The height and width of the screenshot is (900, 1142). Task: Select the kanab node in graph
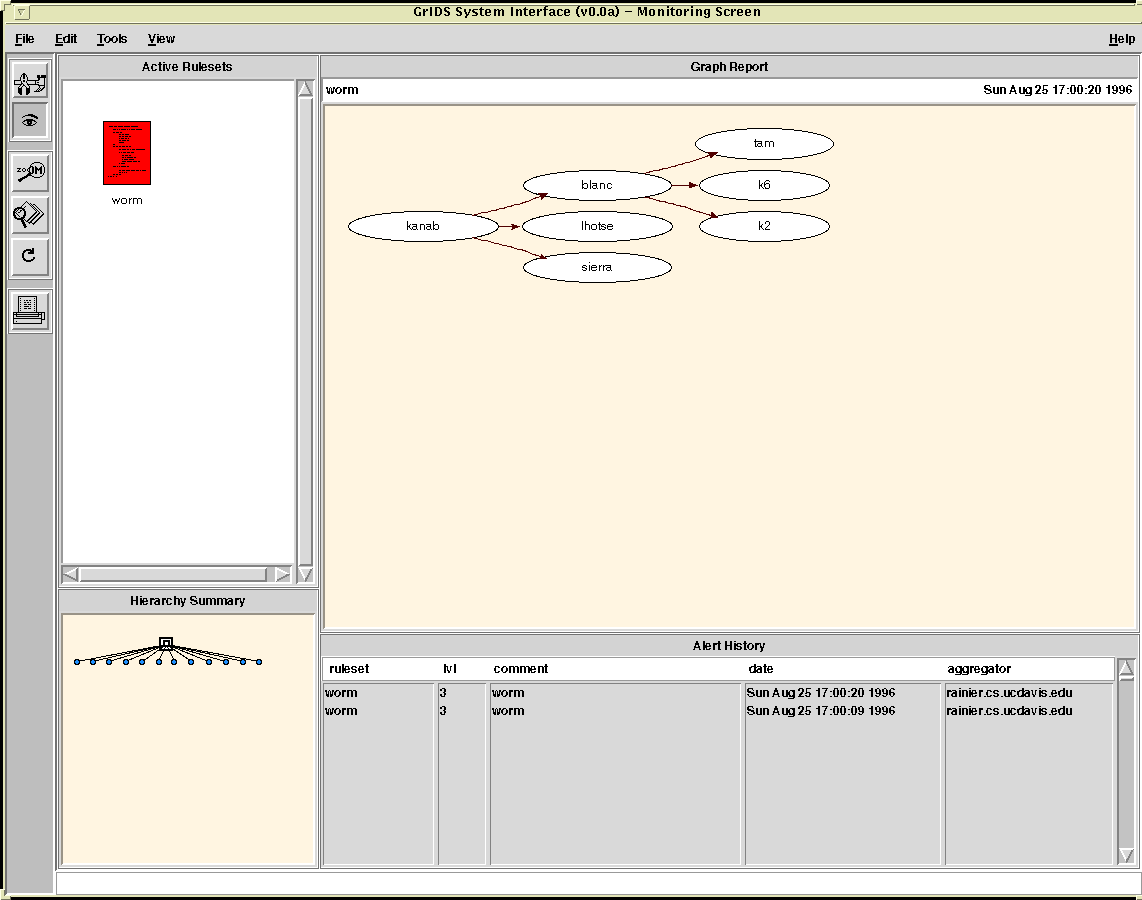[x=422, y=226]
